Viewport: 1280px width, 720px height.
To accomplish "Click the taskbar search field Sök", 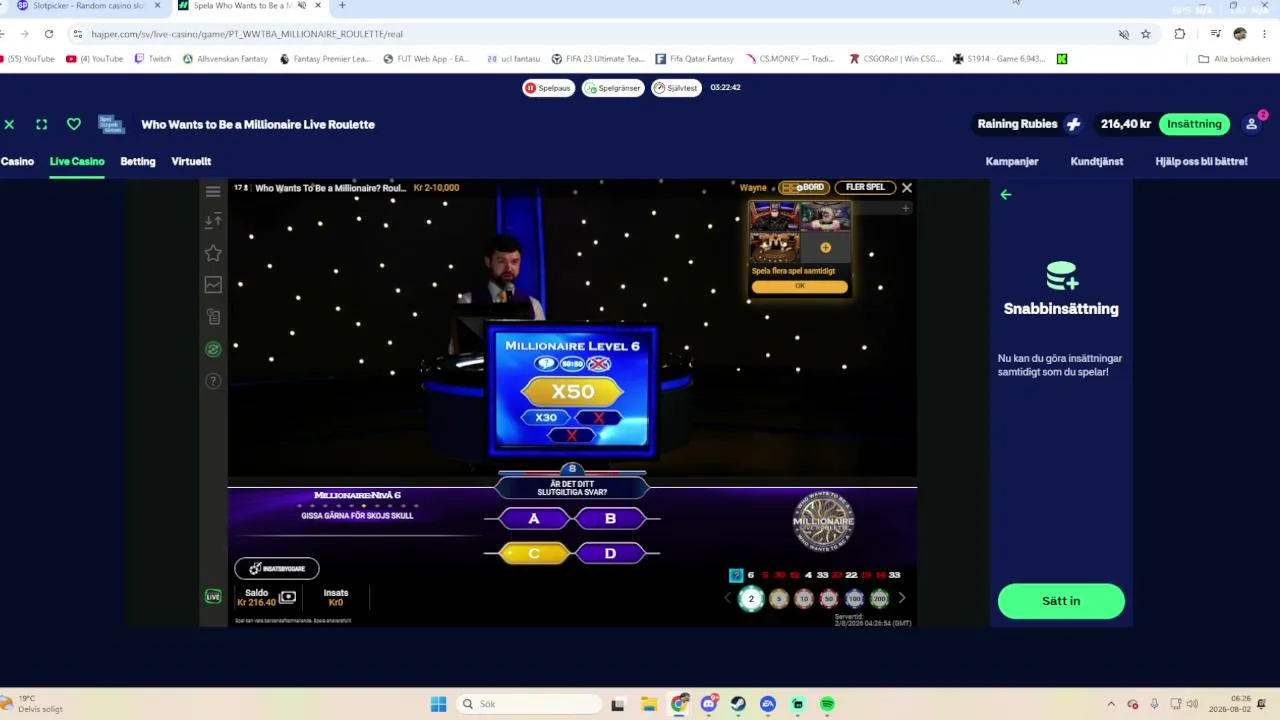I will (528, 704).
